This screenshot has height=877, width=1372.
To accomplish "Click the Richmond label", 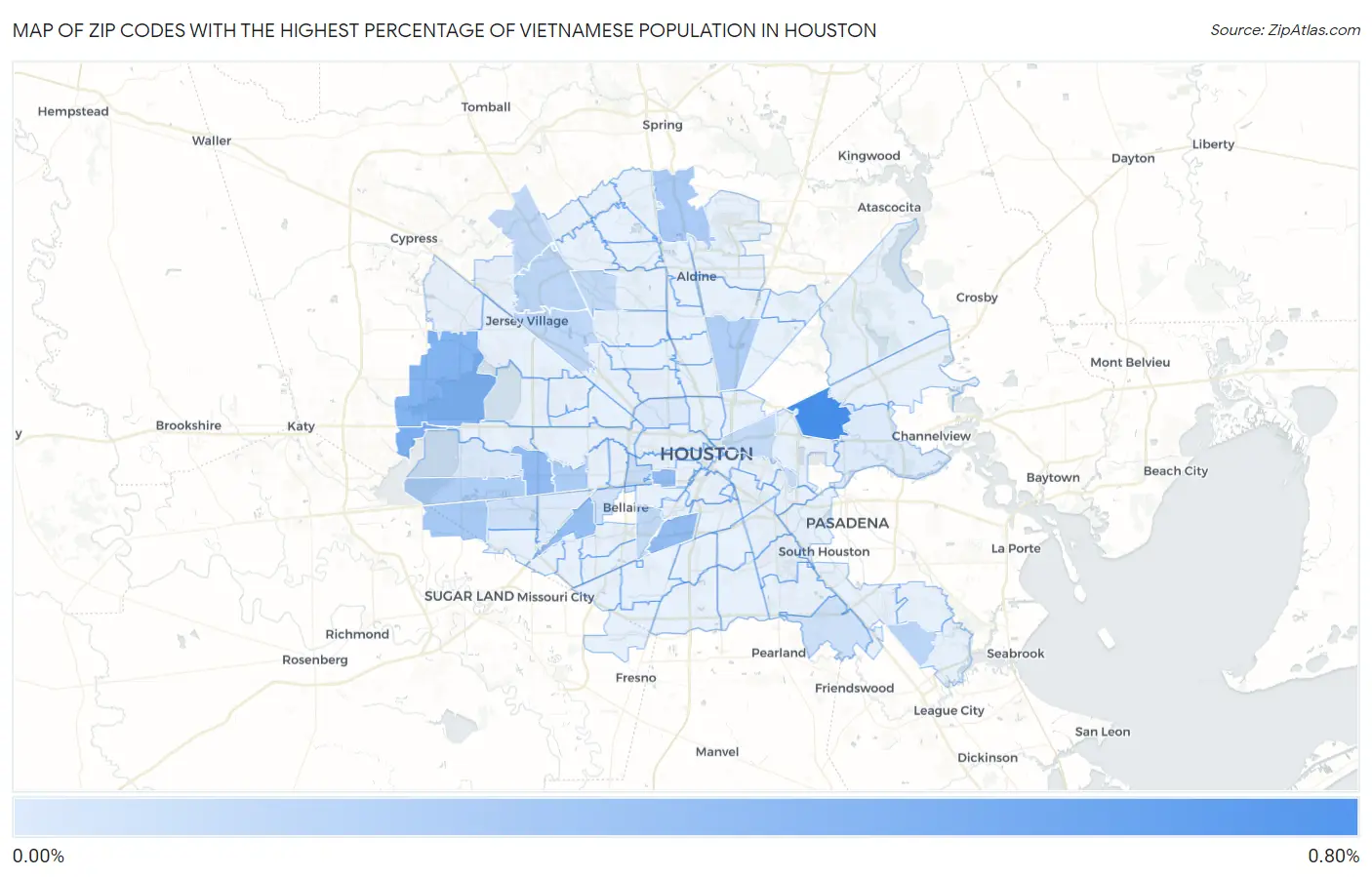I will (x=357, y=634).
